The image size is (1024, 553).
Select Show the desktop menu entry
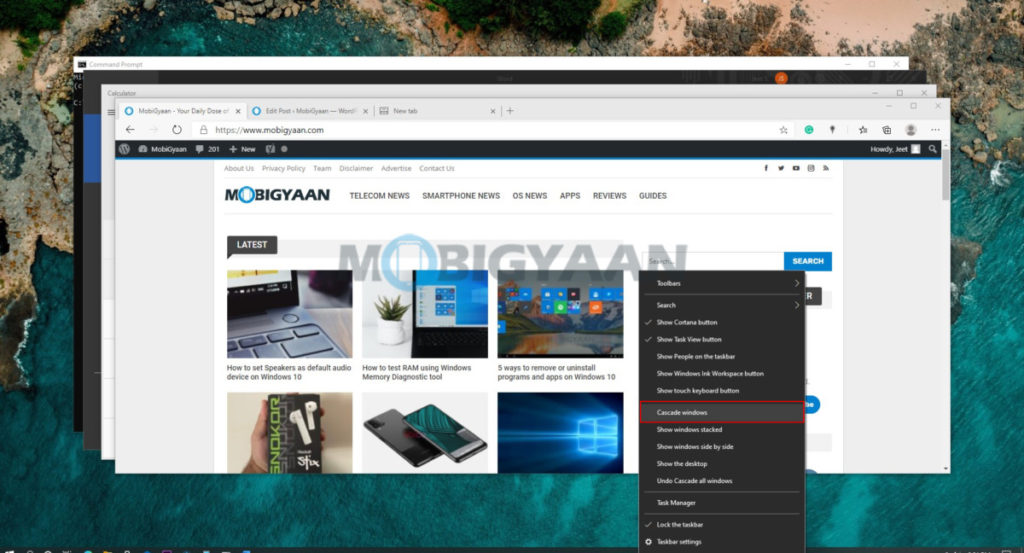click(722, 464)
